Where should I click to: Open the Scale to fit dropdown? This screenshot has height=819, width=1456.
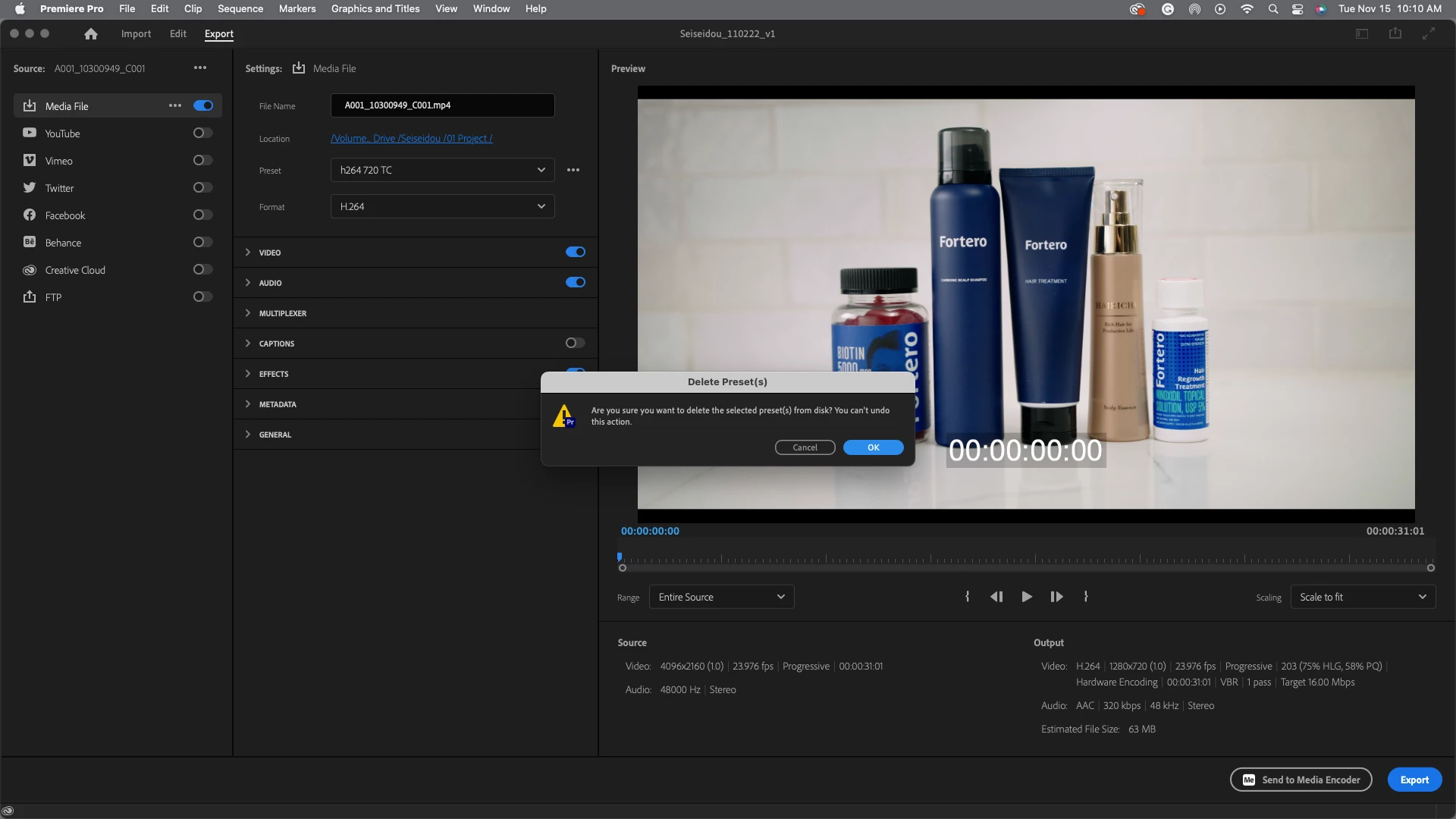point(1363,597)
